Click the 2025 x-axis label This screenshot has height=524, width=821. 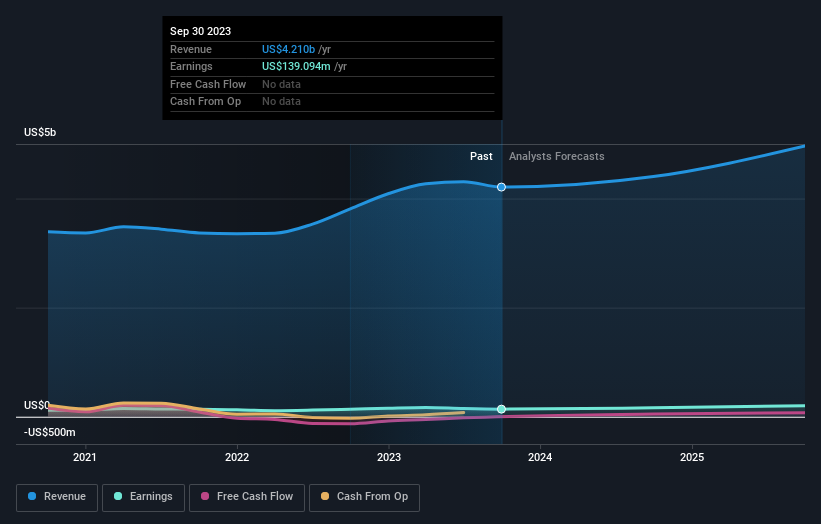(x=692, y=457)
